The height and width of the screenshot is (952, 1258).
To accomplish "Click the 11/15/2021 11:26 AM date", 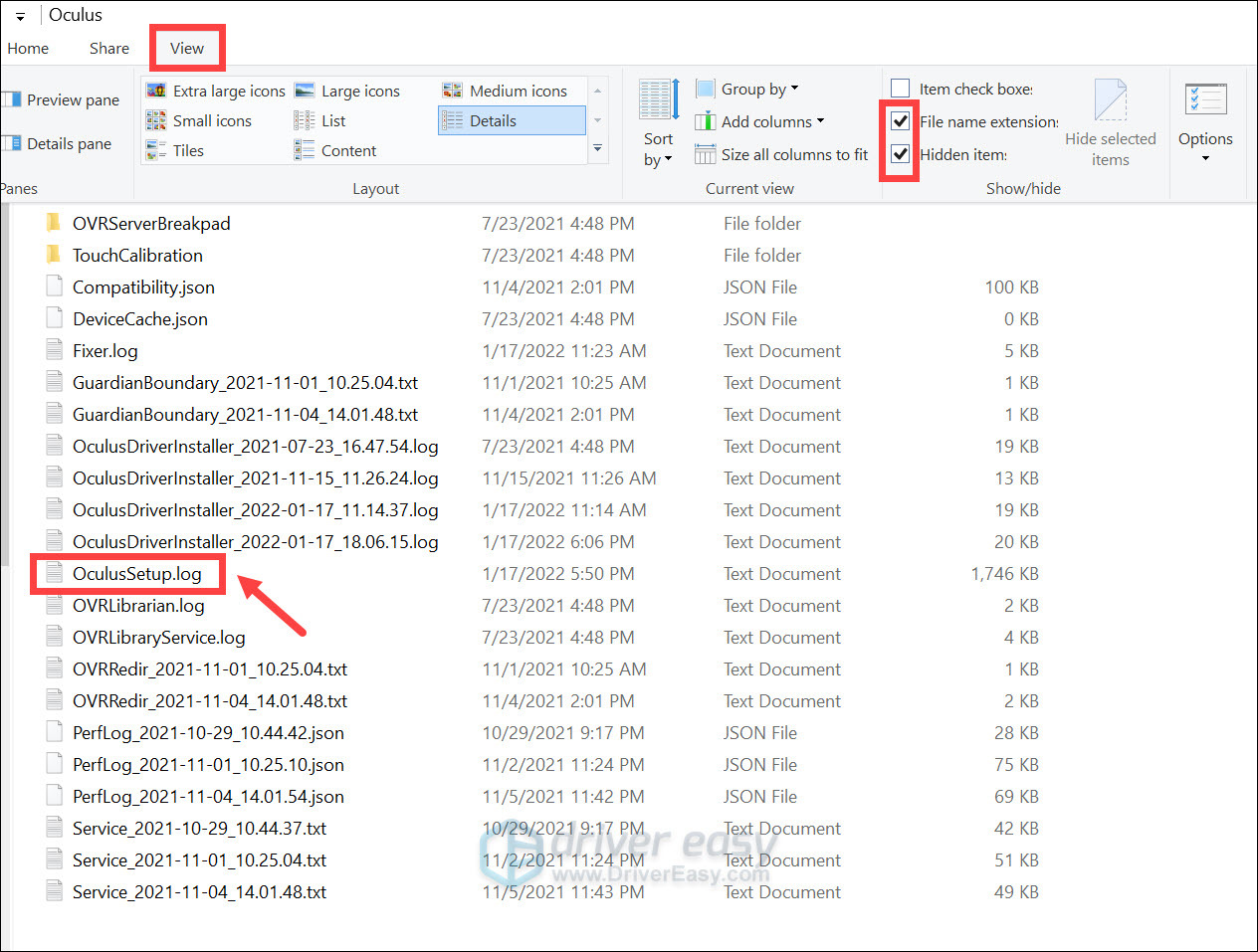I will tap(569, 477).
